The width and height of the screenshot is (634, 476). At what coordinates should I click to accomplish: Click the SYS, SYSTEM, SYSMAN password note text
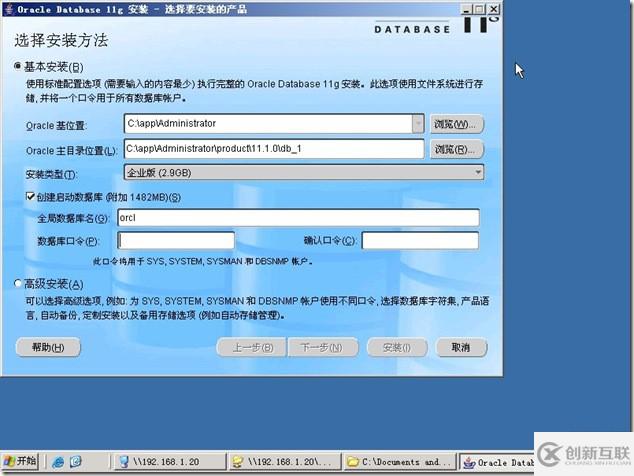pos(203,261)
